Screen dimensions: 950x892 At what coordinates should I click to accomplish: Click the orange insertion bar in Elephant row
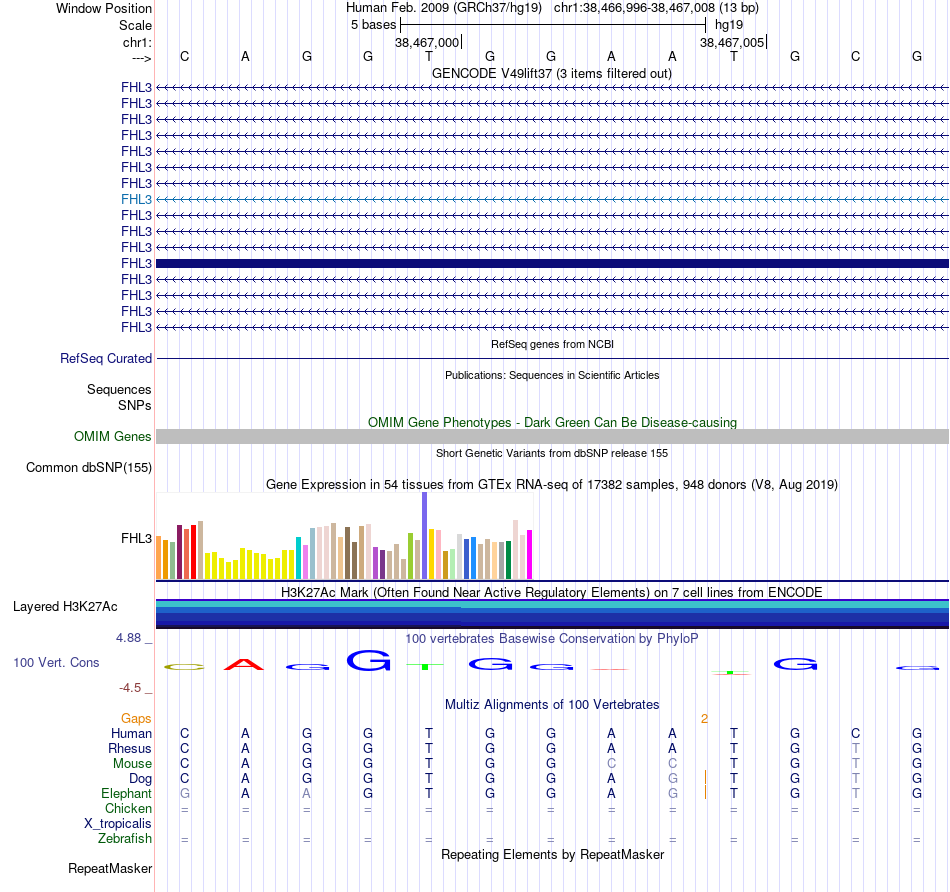coord(706,792)
